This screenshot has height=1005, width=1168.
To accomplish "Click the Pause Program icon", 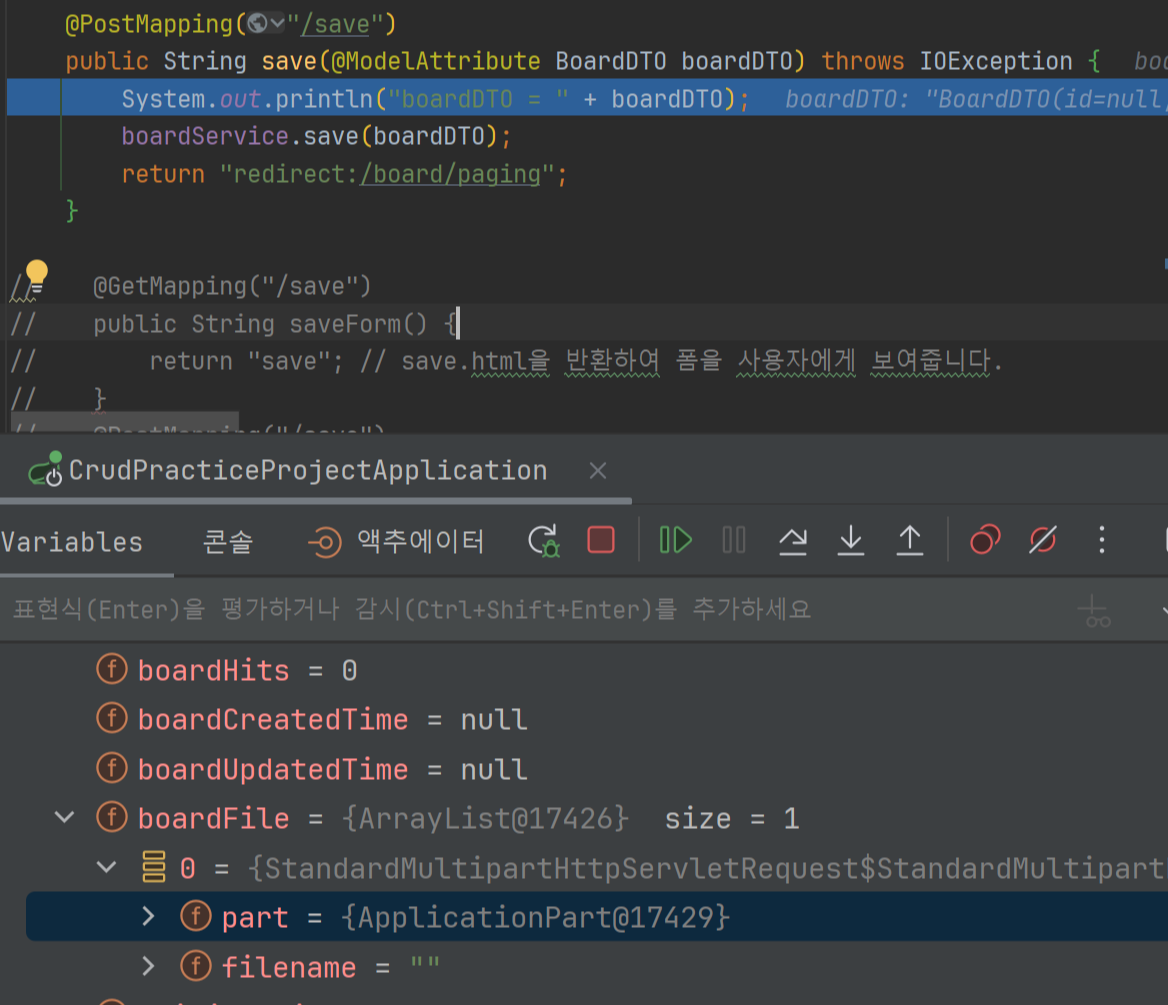I will coord(733,540).
